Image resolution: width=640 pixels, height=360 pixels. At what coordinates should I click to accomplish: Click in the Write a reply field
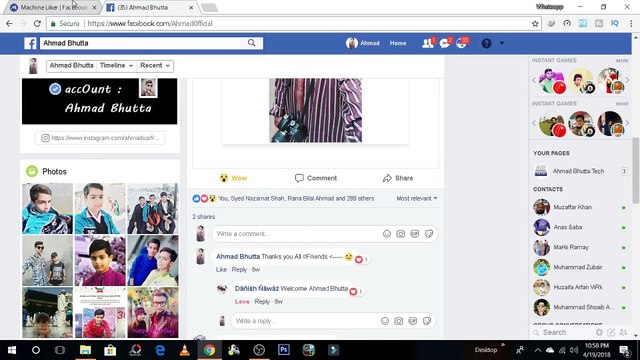point(306,321)
